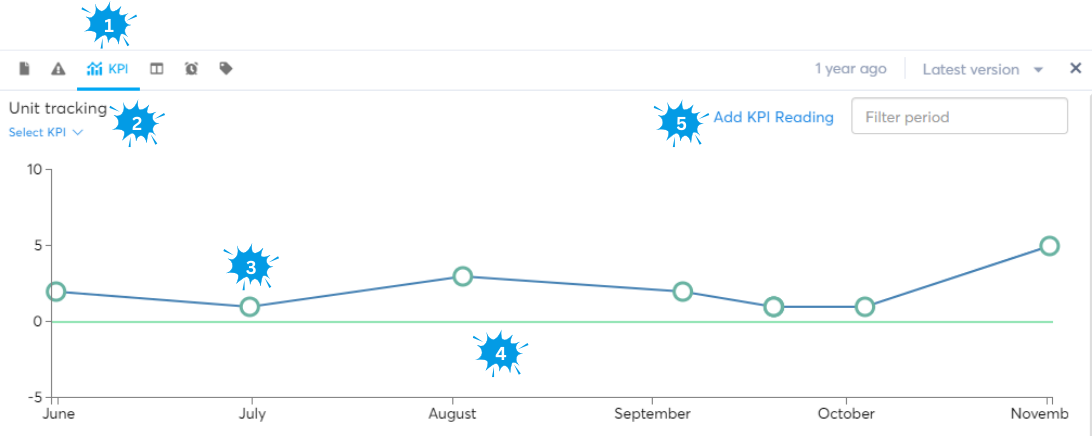Viewport: 1092px width, 436px height.
Task: Open the tag icon tab
Action: 226,69
